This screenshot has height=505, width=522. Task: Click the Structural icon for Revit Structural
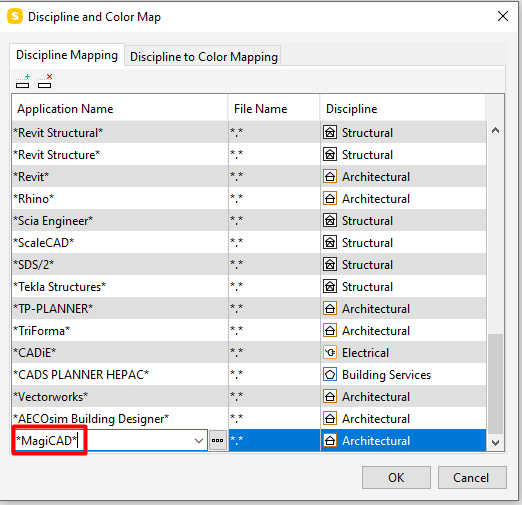330,132
